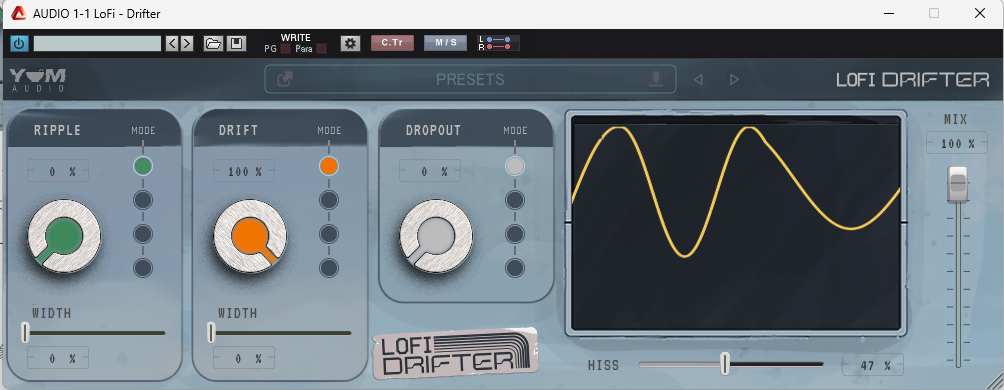Click the C.Tr button
This screenshot has width=1004, height=390.
tap(392, 43)
